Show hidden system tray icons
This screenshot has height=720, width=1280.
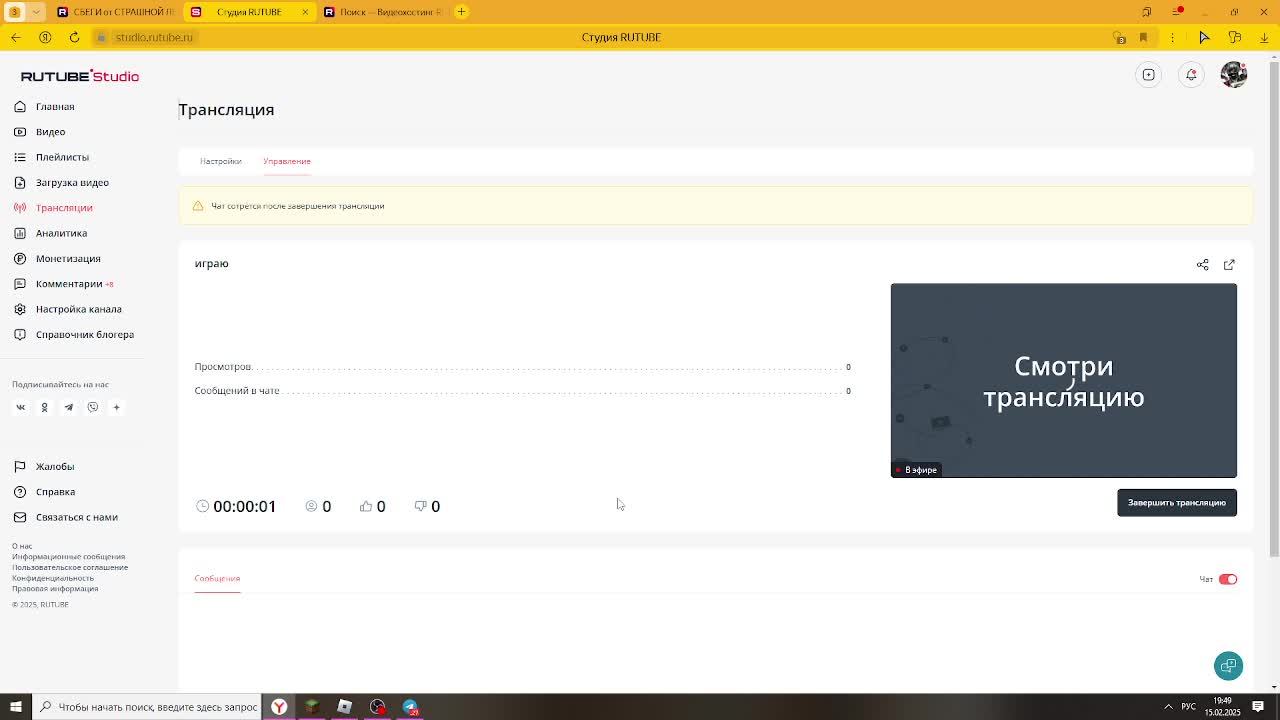[x=1168, y=707]
